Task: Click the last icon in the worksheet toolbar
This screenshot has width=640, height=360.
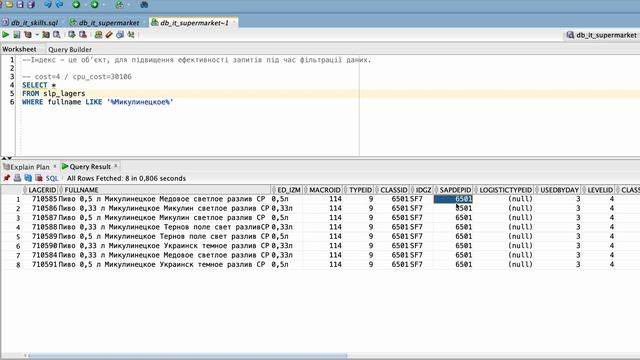Action: pos(131,35)
